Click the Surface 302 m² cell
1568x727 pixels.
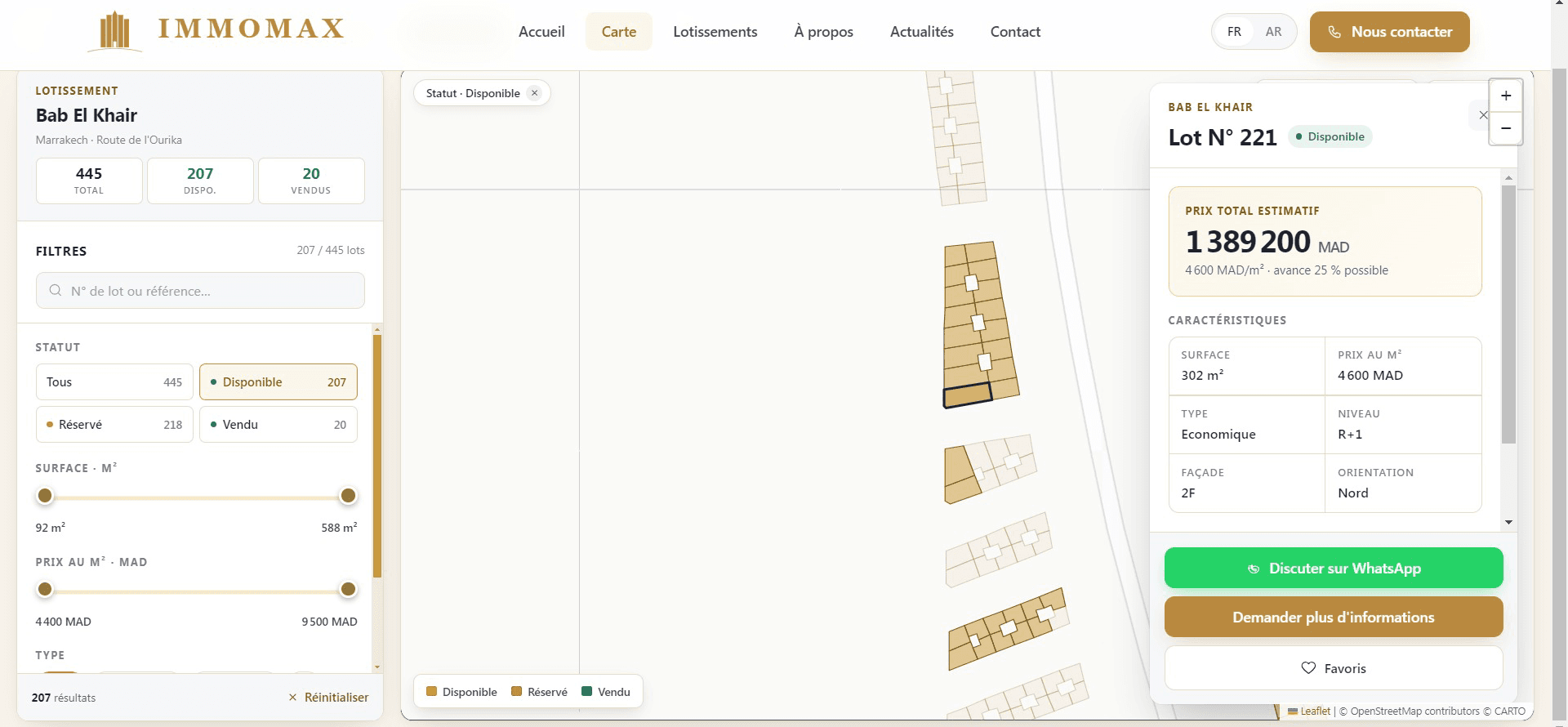click(x=1246, y=366)
